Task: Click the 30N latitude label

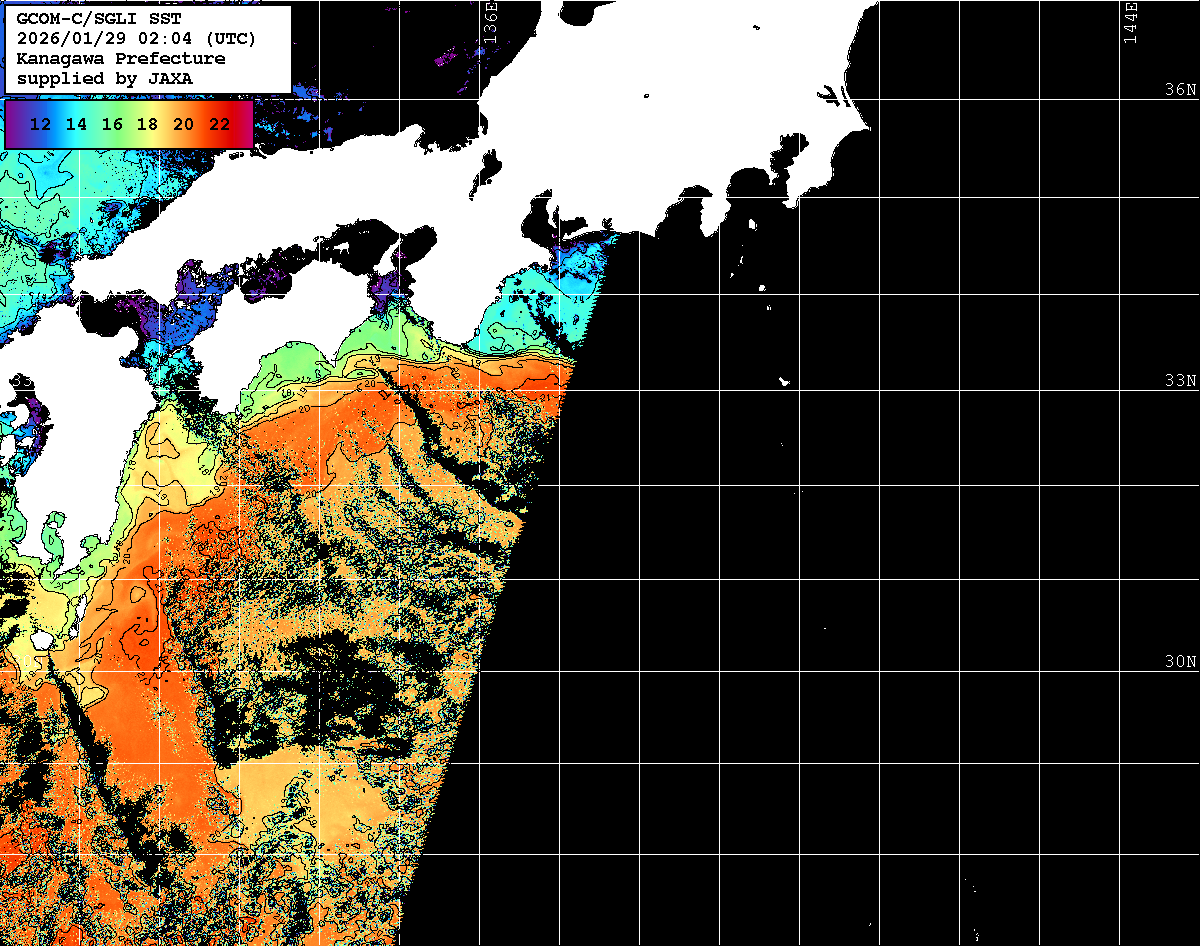Action: [x=1179, y=662]
